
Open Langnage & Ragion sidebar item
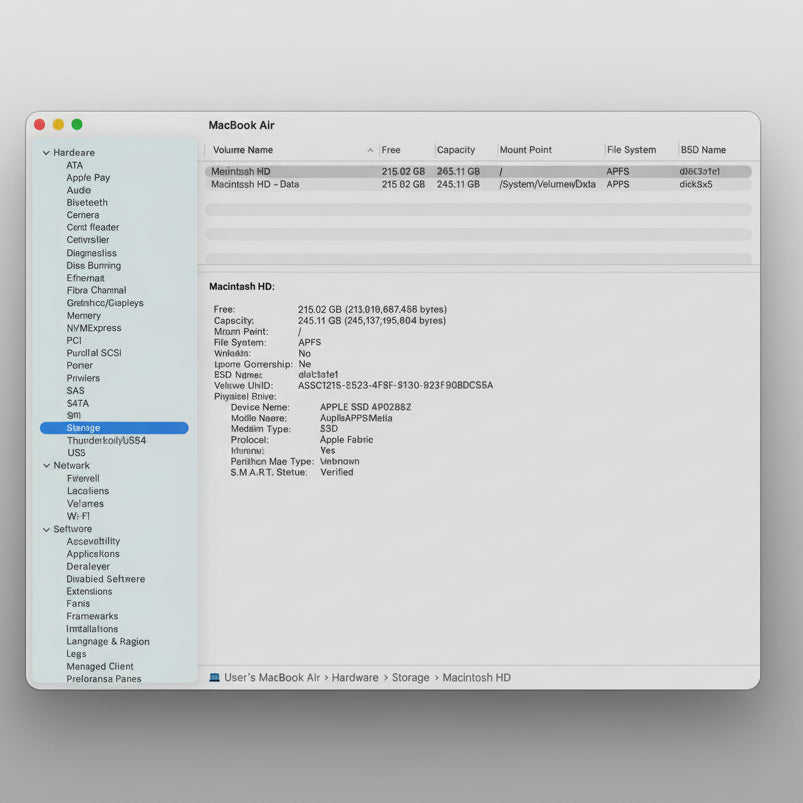tap(108, 642)
